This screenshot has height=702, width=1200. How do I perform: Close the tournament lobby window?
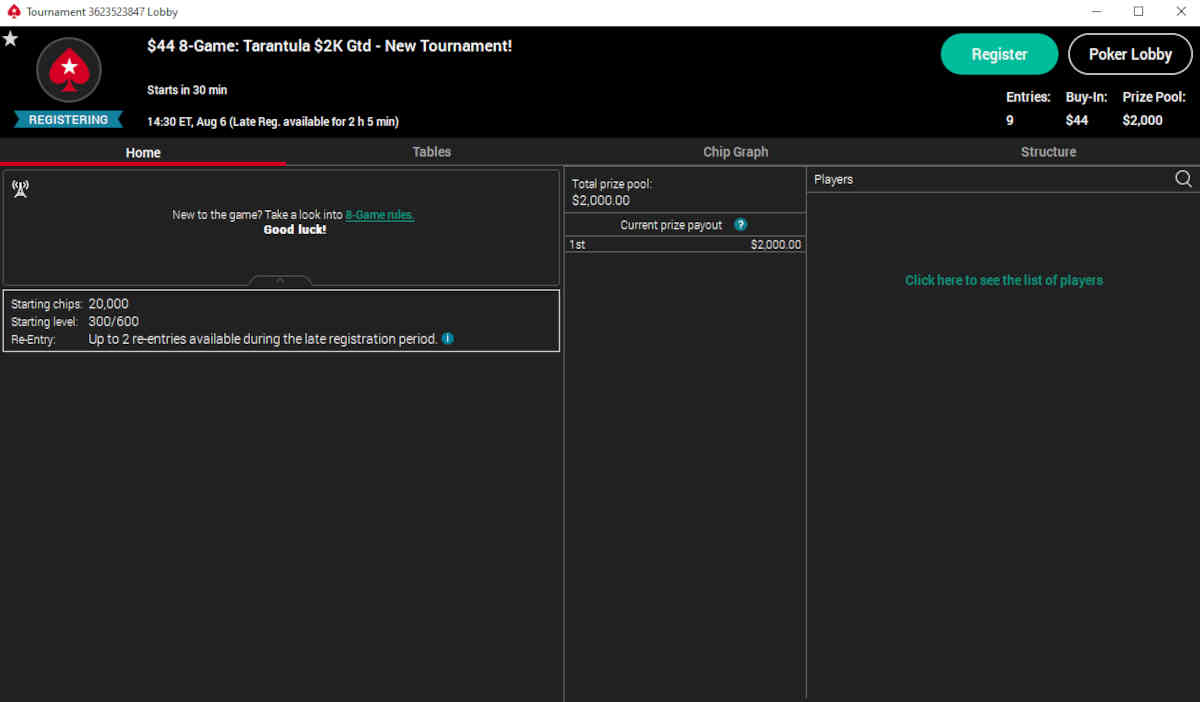(x=1181, y=12)
